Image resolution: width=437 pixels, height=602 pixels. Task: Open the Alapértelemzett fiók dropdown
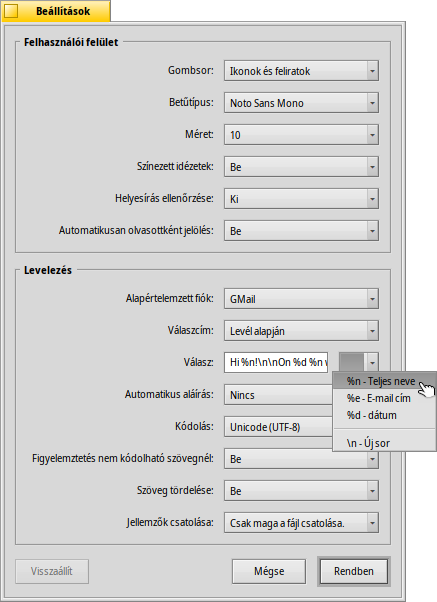click(301, 299)
